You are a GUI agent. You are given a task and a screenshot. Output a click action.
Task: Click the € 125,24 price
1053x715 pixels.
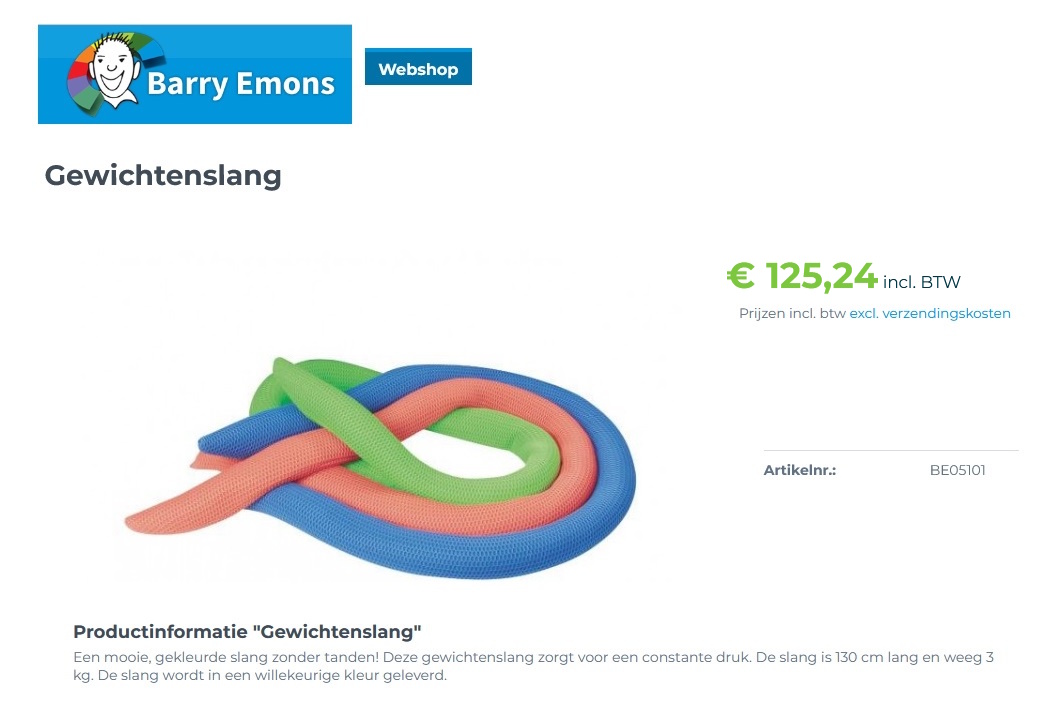[x=802, y=275]
